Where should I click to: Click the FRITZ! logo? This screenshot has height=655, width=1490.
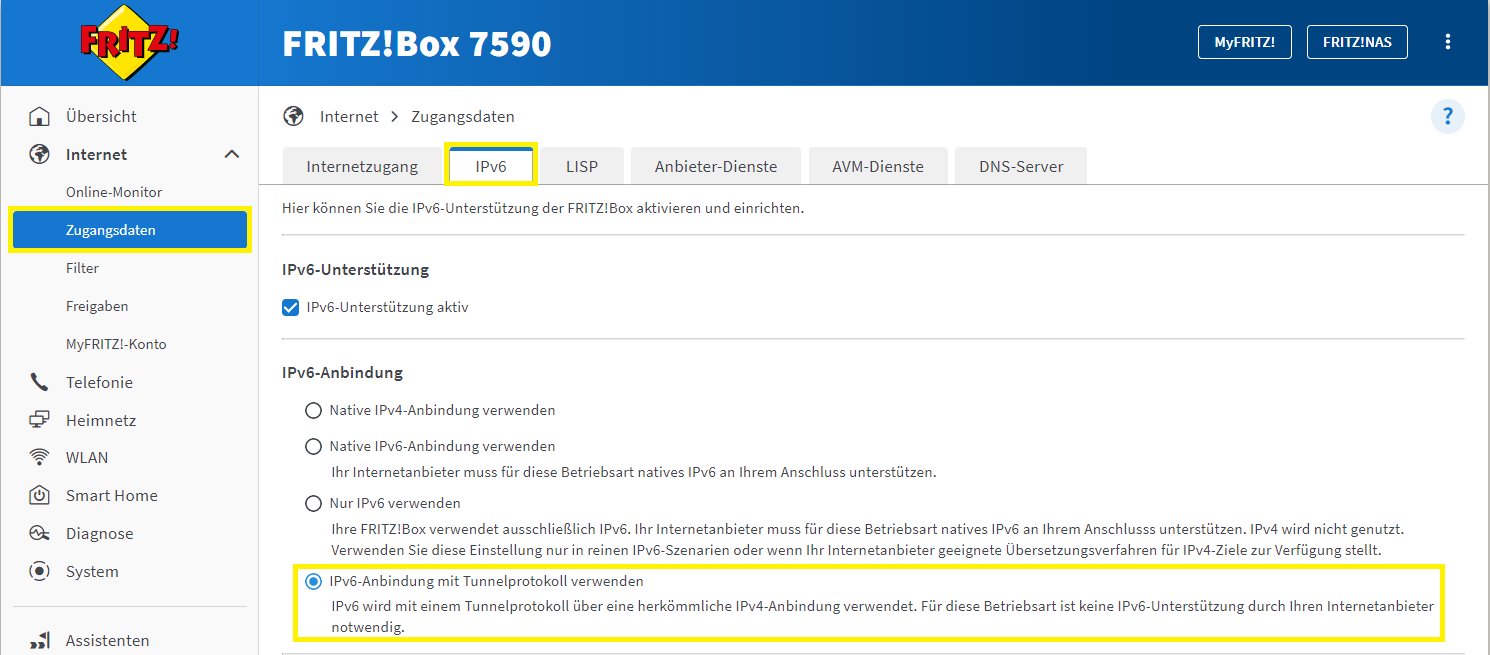(129, 43)
